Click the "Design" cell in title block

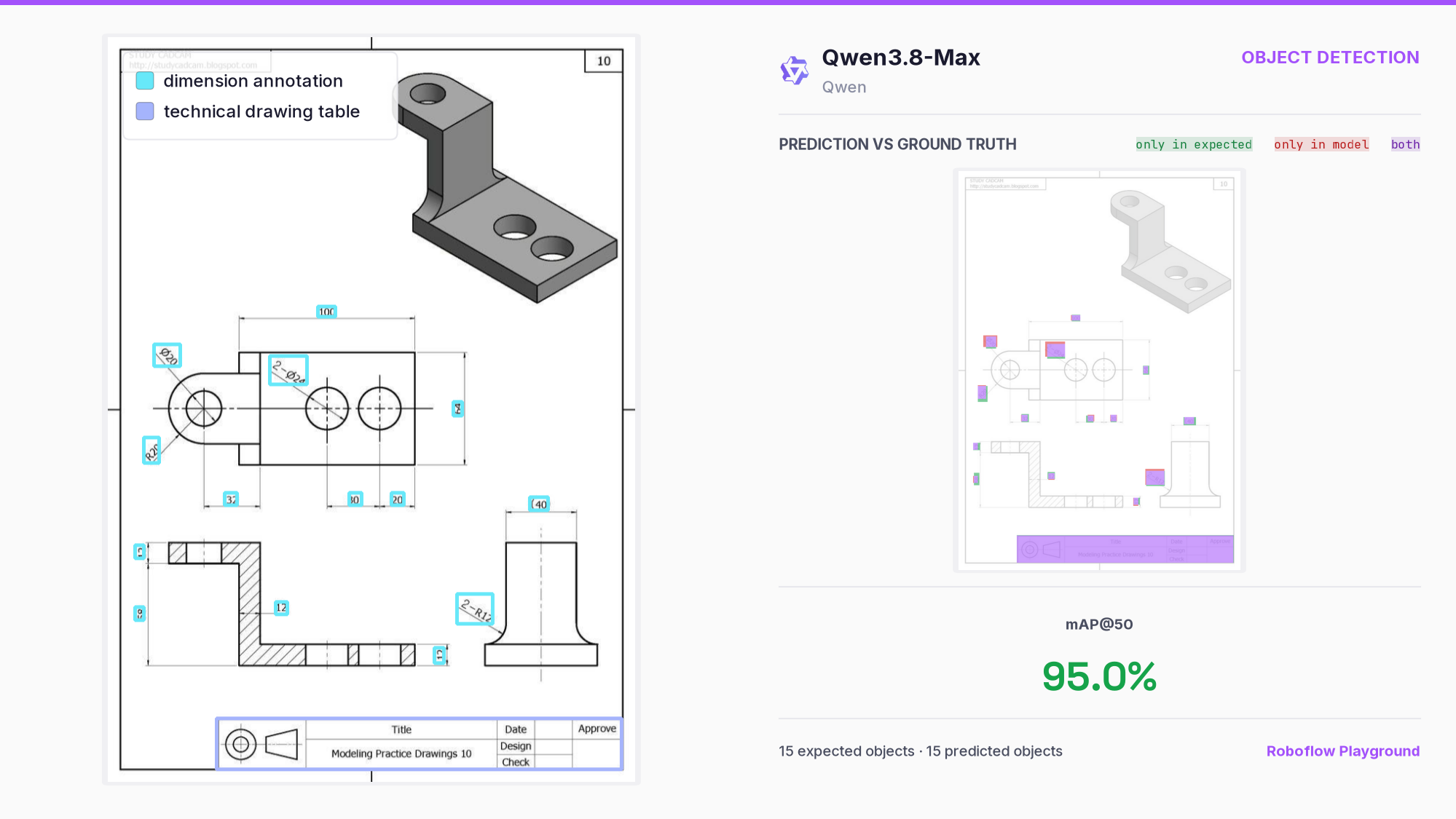(x=516, y=746)
